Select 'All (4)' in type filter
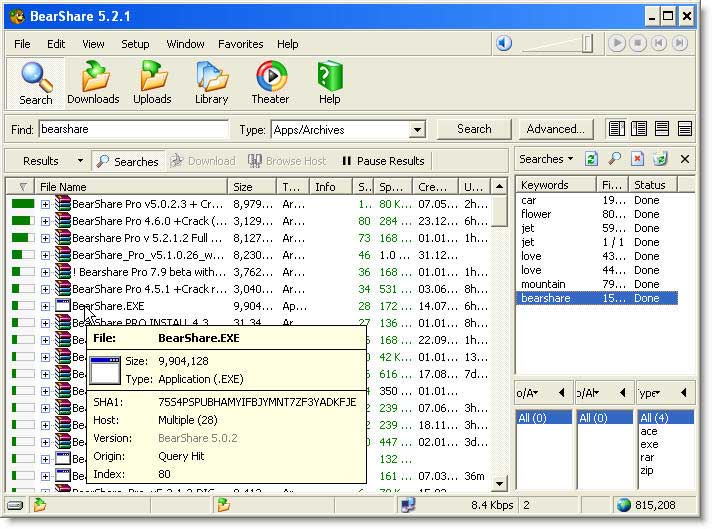Screen dimensions: 712x529 click(666, 418)
